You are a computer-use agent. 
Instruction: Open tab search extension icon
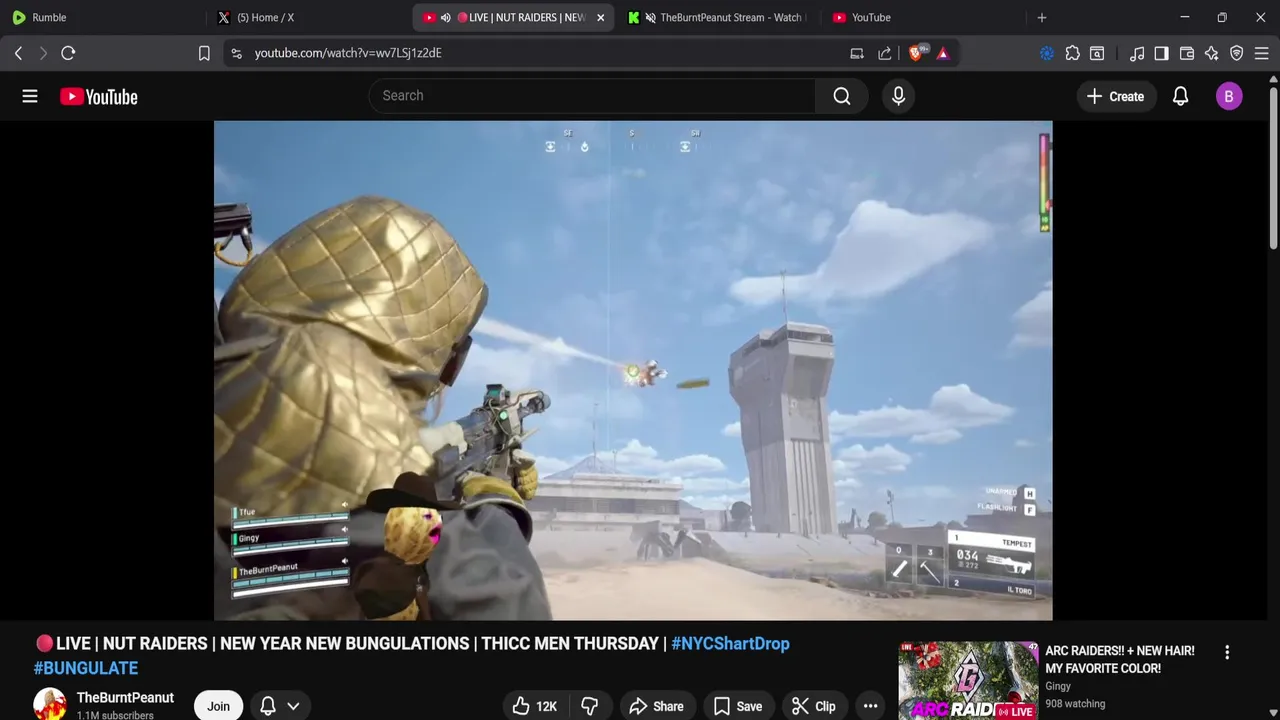[x=1097, y=53]
